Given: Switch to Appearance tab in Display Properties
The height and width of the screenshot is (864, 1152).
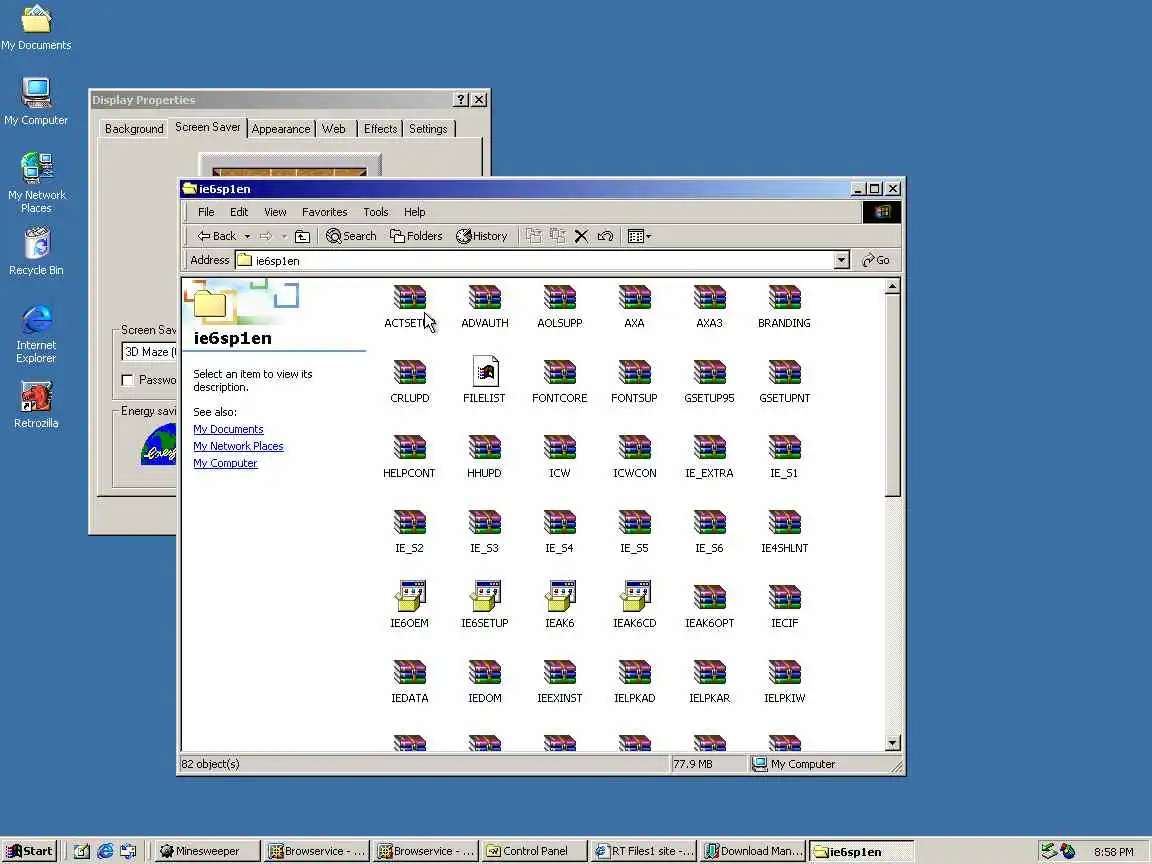Looking at the screenshot, I should pyautogui.click(x=281, y=129).
